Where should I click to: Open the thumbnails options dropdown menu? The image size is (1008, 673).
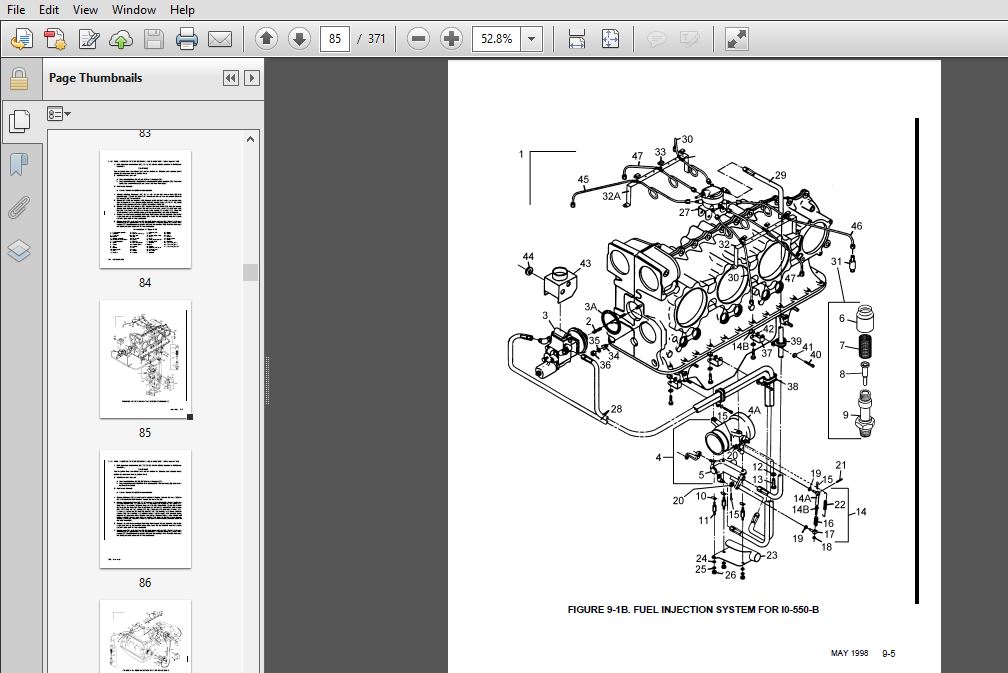click(58, 114)
